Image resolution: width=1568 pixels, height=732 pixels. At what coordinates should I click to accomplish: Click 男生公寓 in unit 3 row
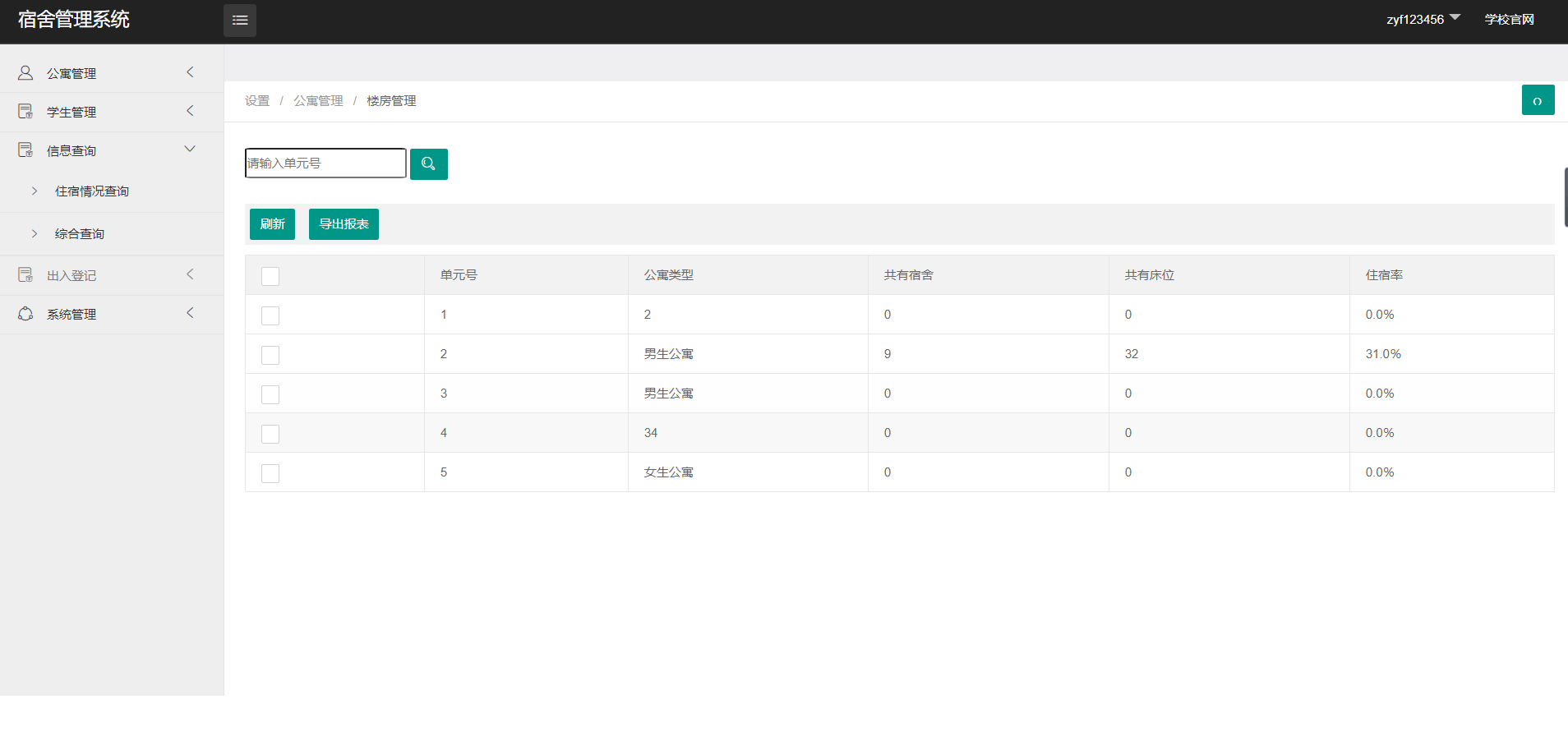[669, 394]
